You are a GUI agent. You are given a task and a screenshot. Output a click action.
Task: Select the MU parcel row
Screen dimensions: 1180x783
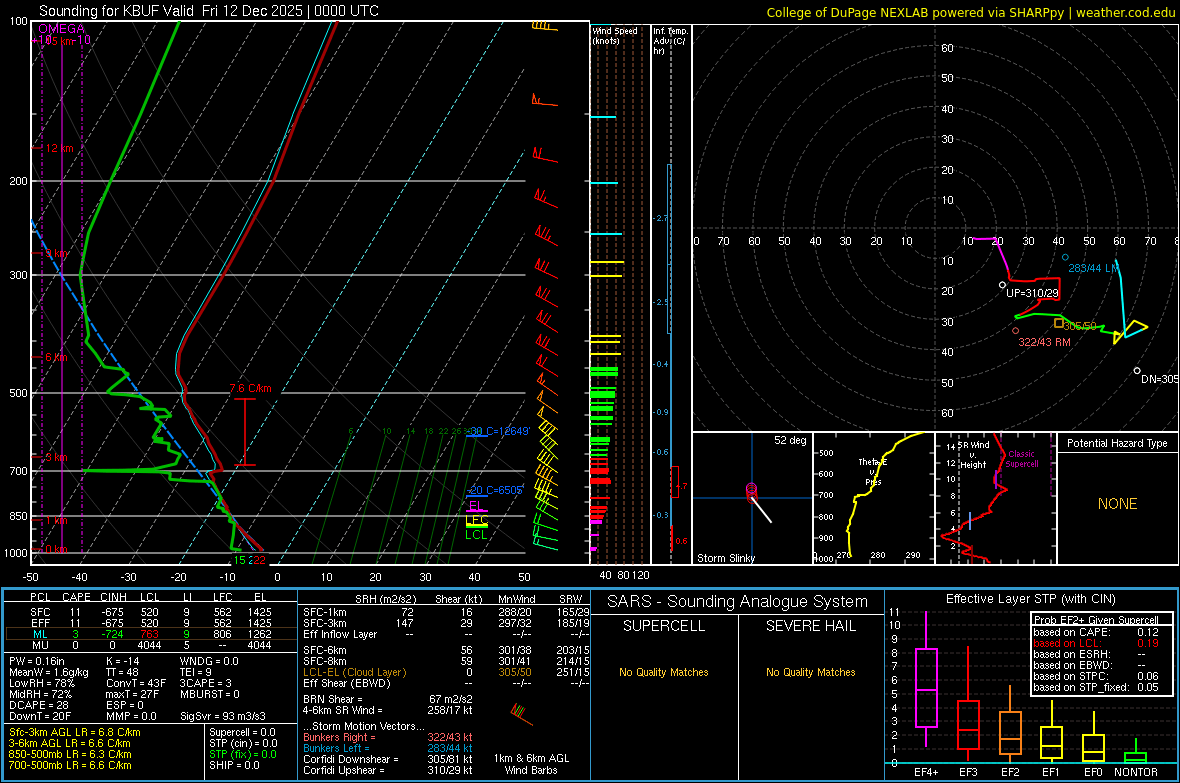click(x=151, y=645)
